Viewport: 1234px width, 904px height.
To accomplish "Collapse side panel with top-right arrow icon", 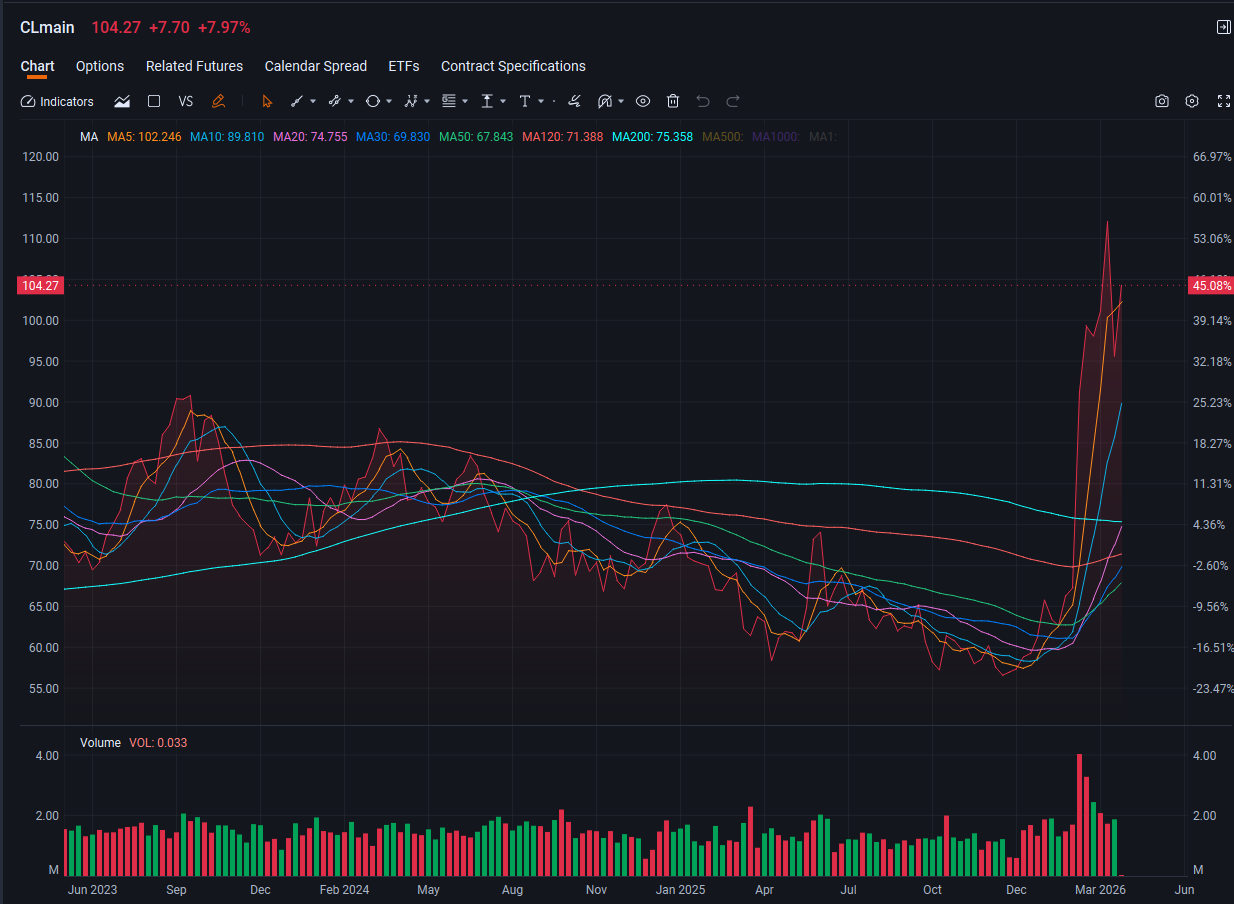I will point(1223,27).
